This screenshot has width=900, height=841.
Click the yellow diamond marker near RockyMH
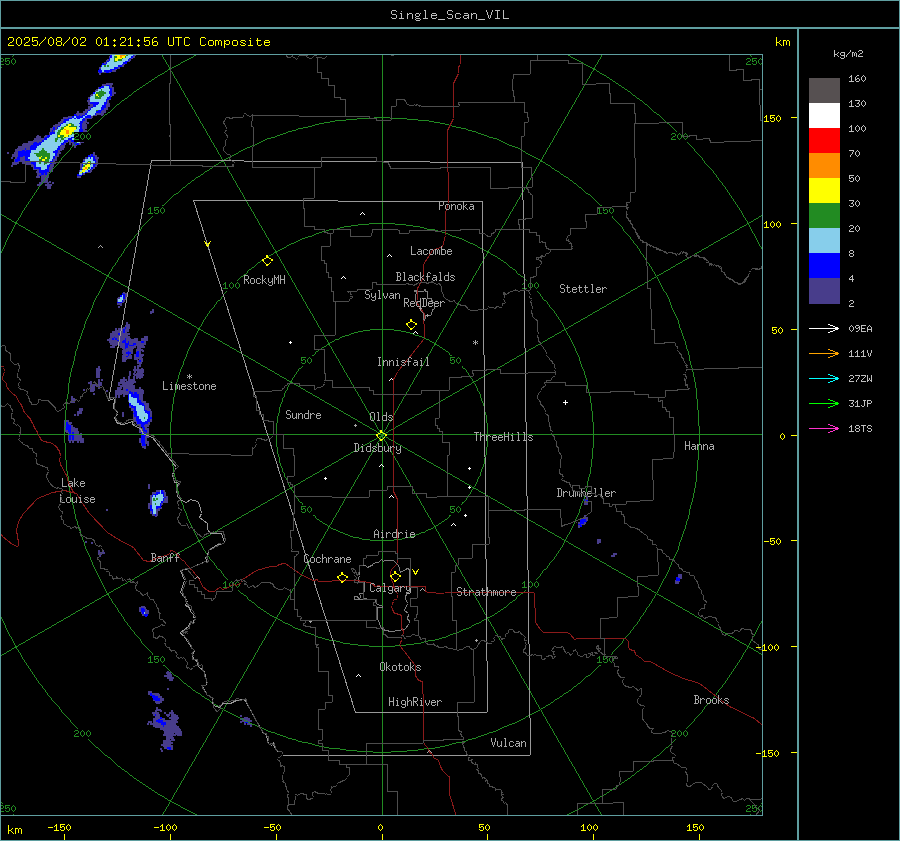(267, 261)
